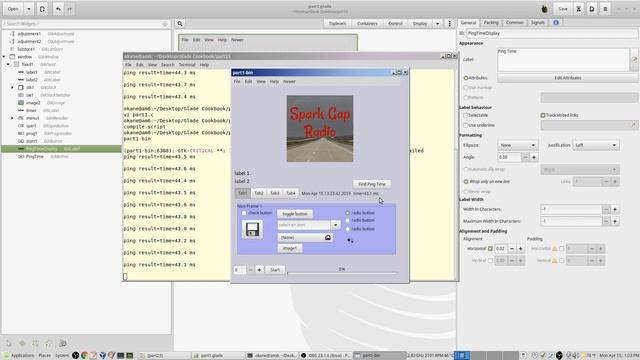Open the Control palette group

(x=395, y=24)
